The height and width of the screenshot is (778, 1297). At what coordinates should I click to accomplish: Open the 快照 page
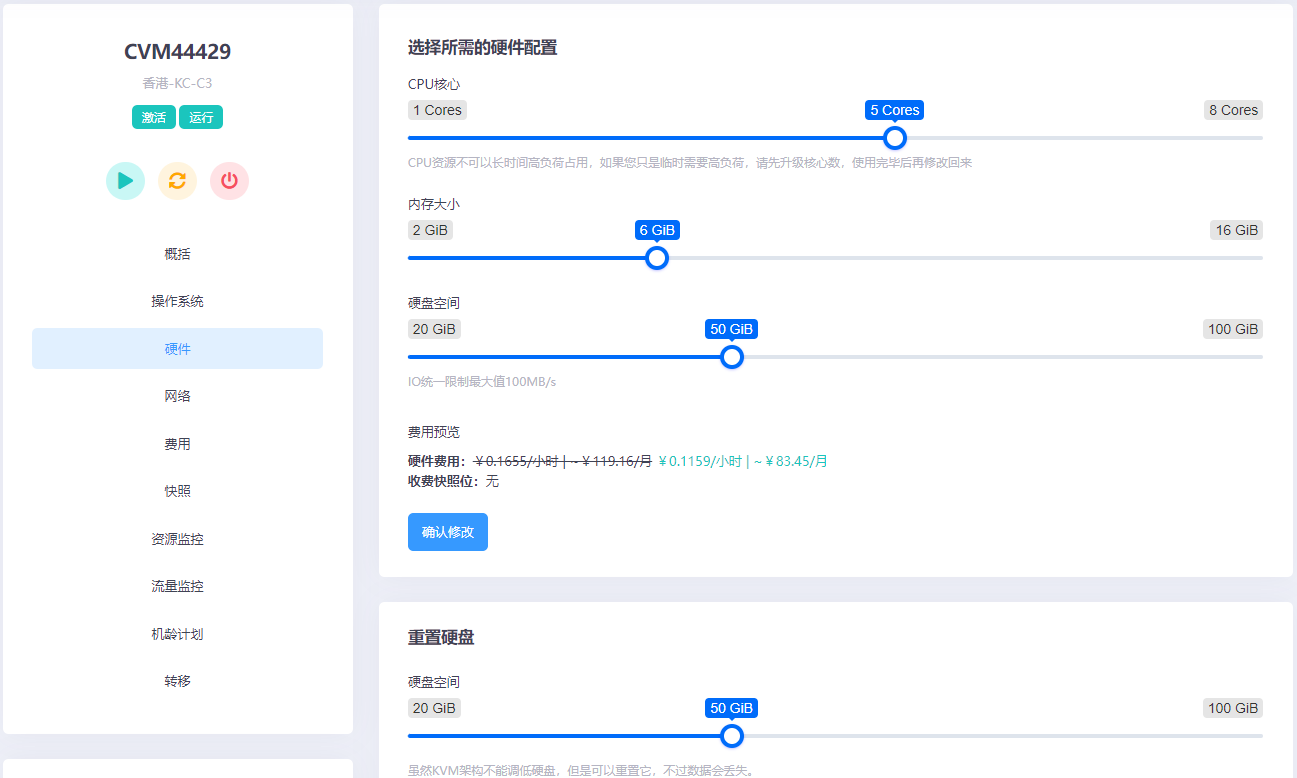(x=177, y=490)
